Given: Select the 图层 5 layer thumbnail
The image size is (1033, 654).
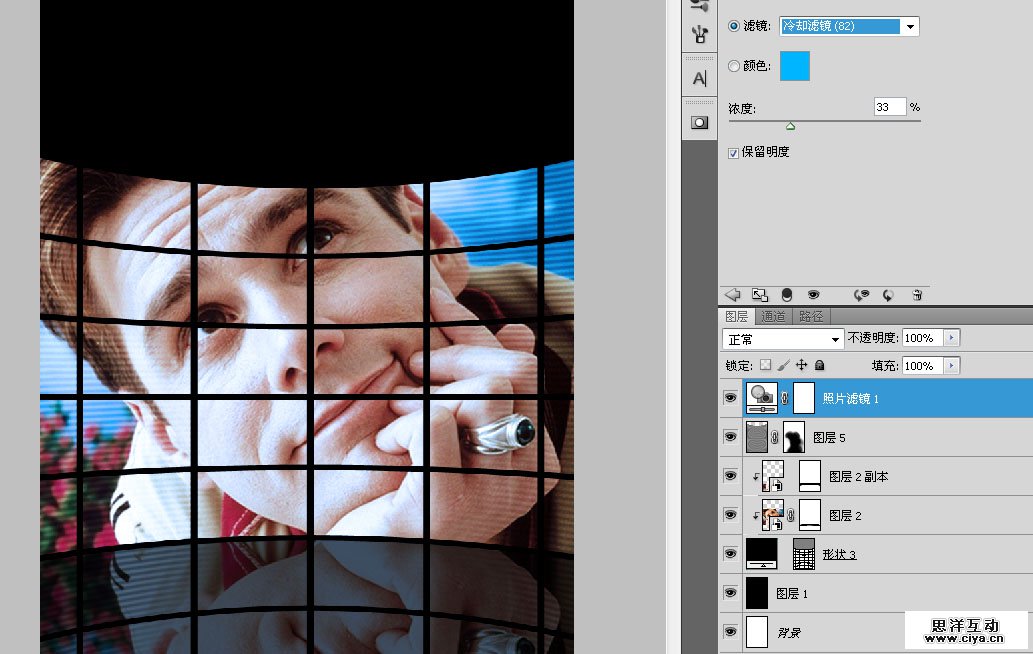Looking at the screenshot, I should pos(757,437).
